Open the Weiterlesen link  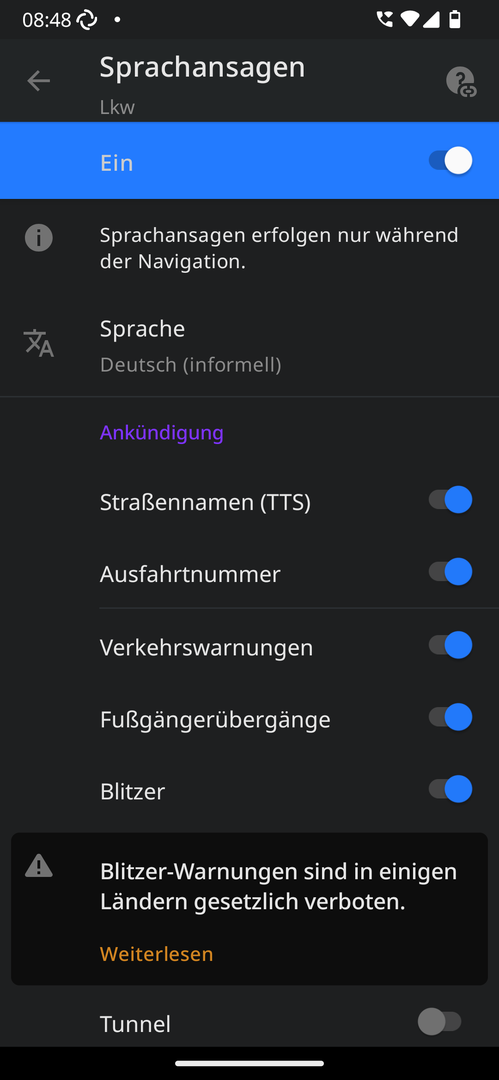[156, 954]
